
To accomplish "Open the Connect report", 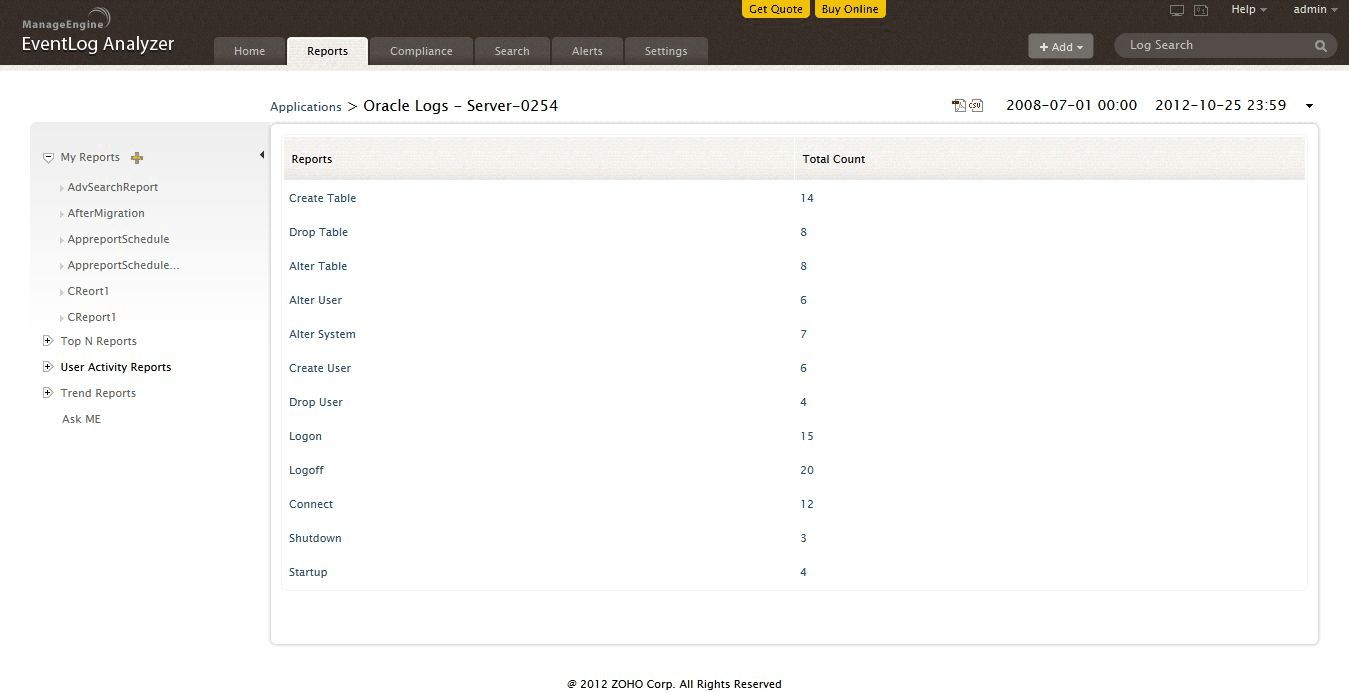I will pyautogui.click(x=311, y=504).
